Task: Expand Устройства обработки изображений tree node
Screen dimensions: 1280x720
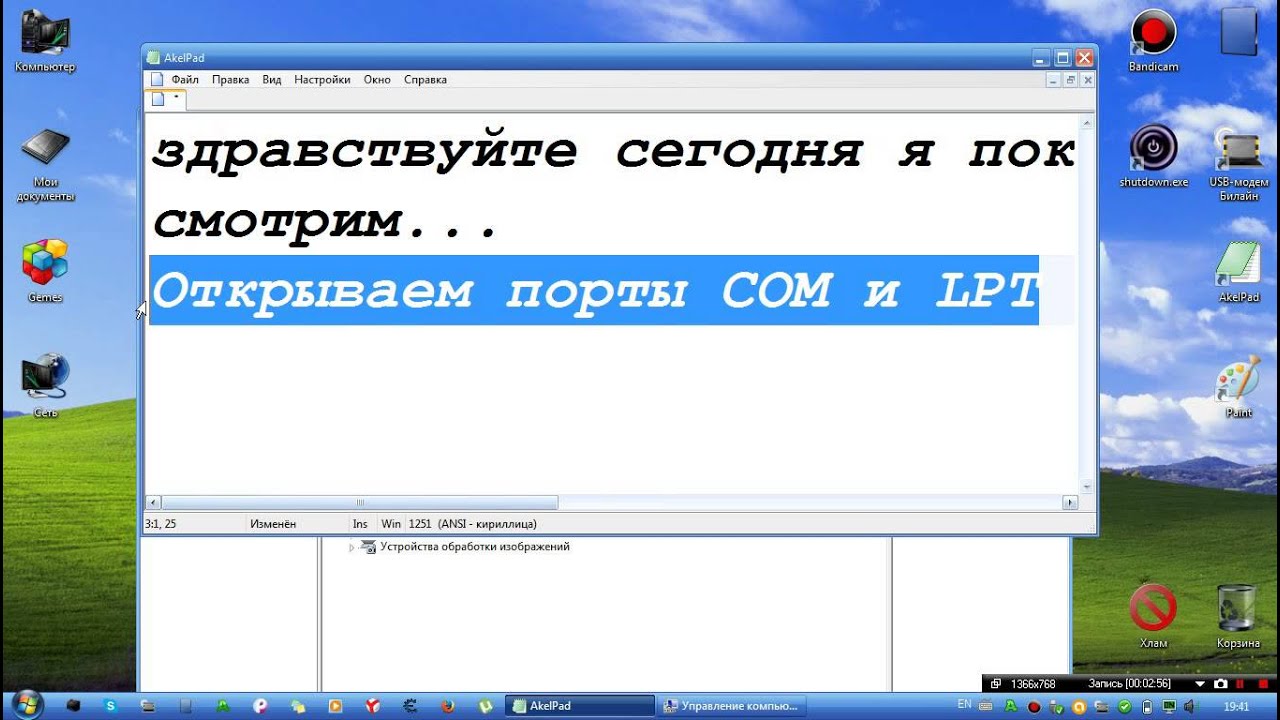Action: pyautogui.click(x=351, y=548)
